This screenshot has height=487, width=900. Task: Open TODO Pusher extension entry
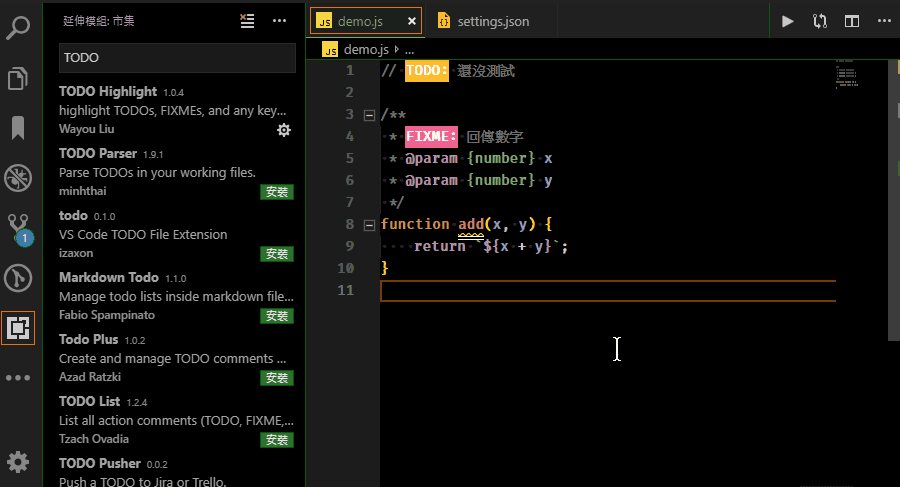click(x=176, y=471)
